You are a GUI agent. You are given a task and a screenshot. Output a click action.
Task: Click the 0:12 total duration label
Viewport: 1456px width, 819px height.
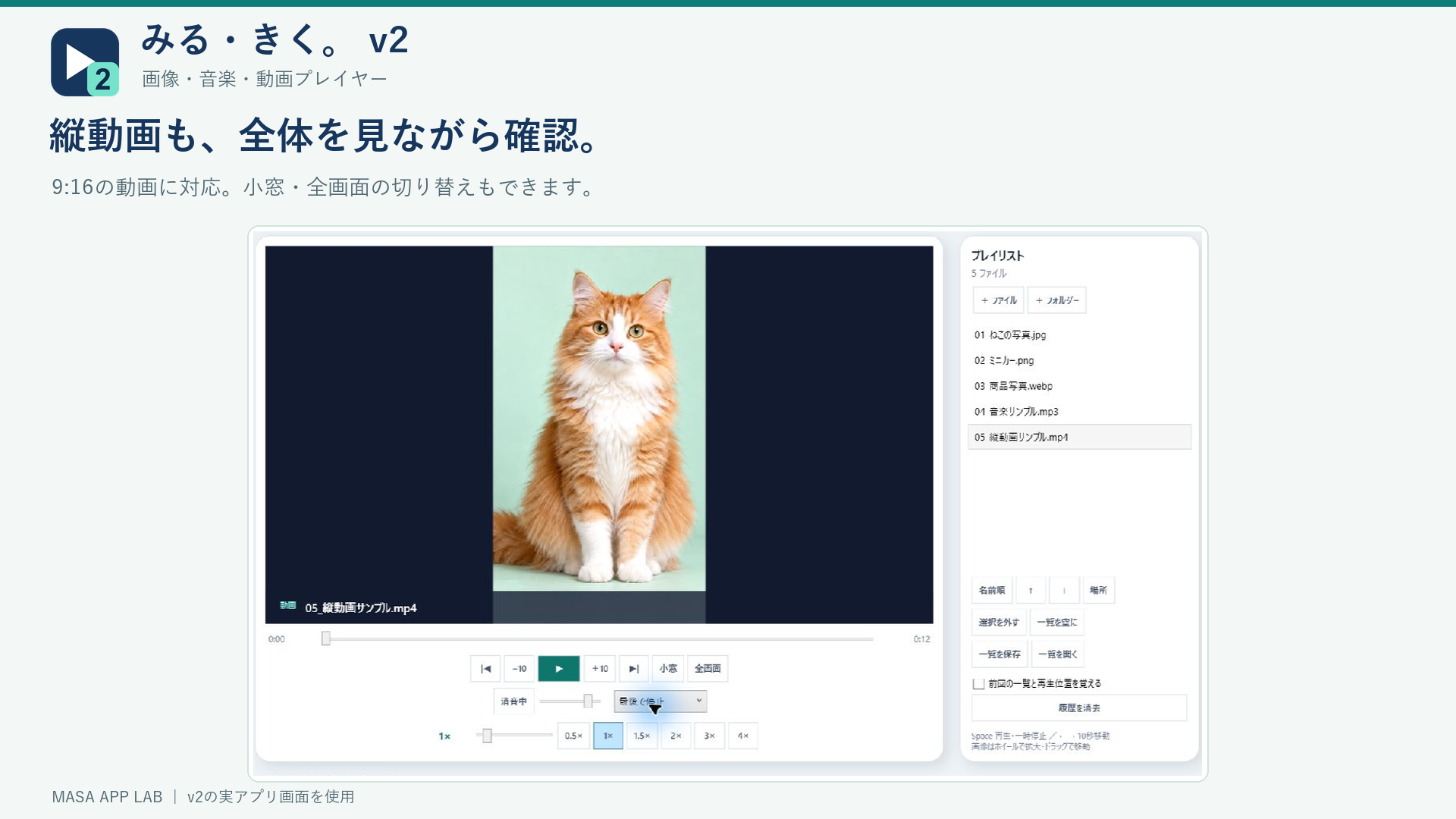[x=921, y=639]
